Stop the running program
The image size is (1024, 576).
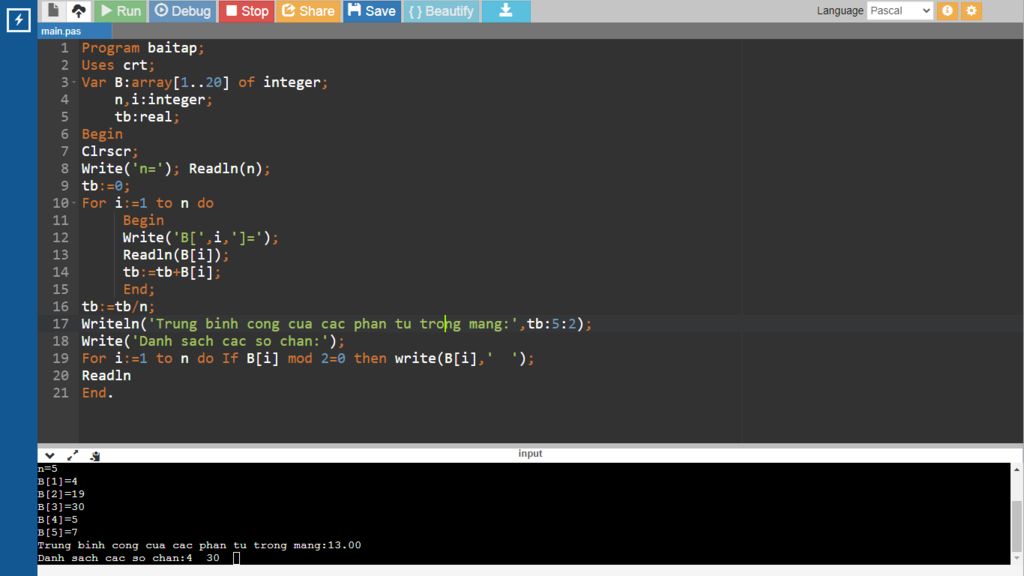point(246,10)
